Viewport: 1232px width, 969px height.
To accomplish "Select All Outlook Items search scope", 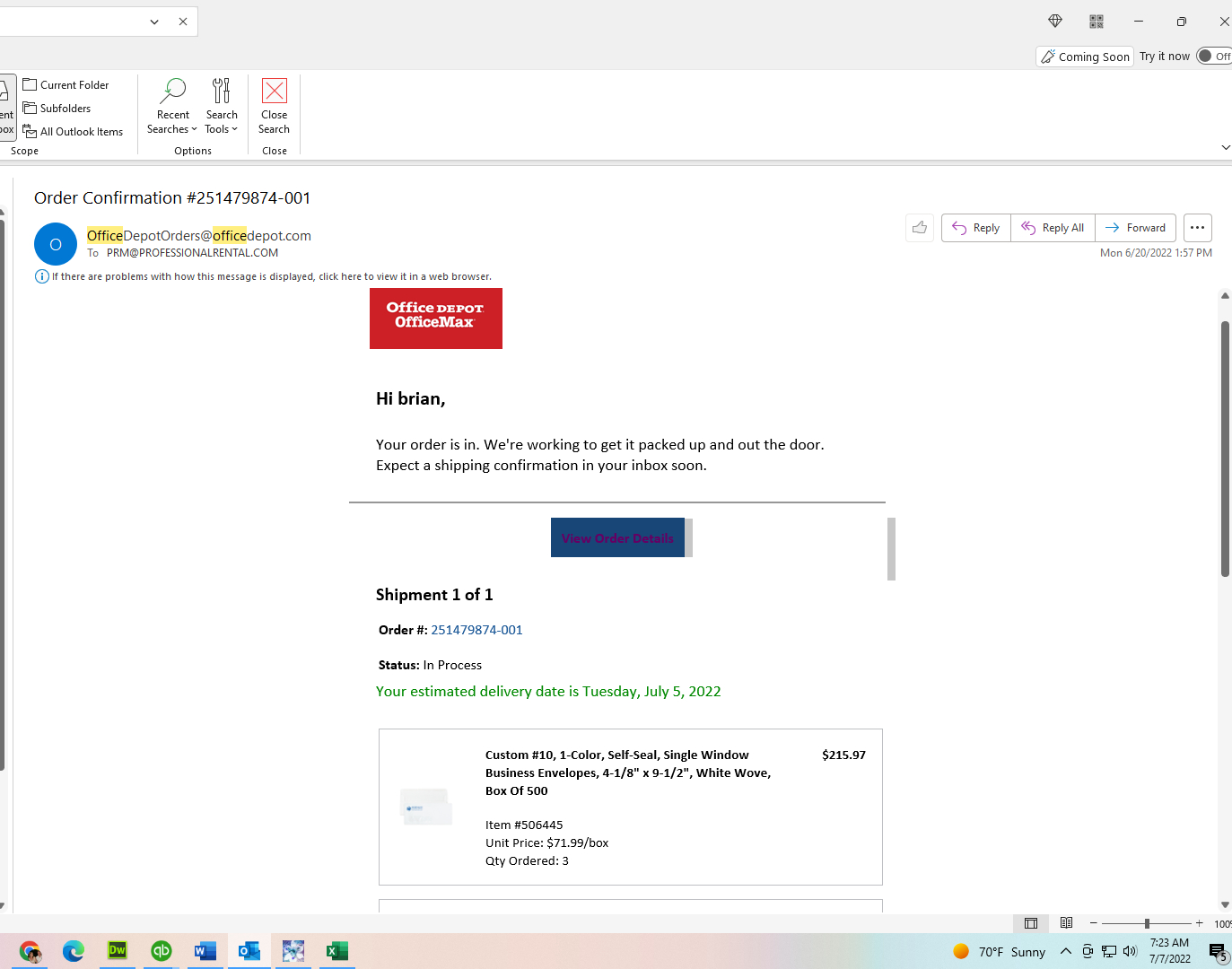I will 74,131.
